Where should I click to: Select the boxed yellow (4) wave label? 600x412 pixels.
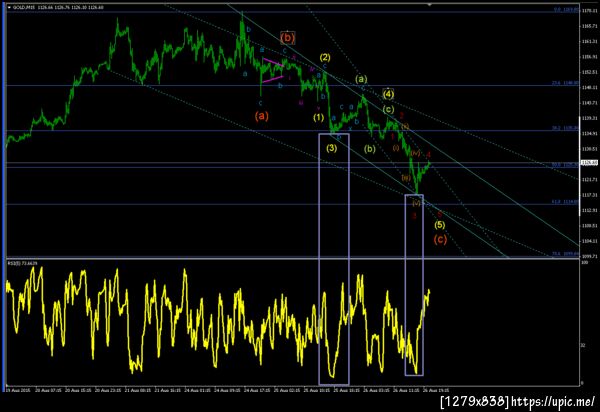tap(388, 93)
